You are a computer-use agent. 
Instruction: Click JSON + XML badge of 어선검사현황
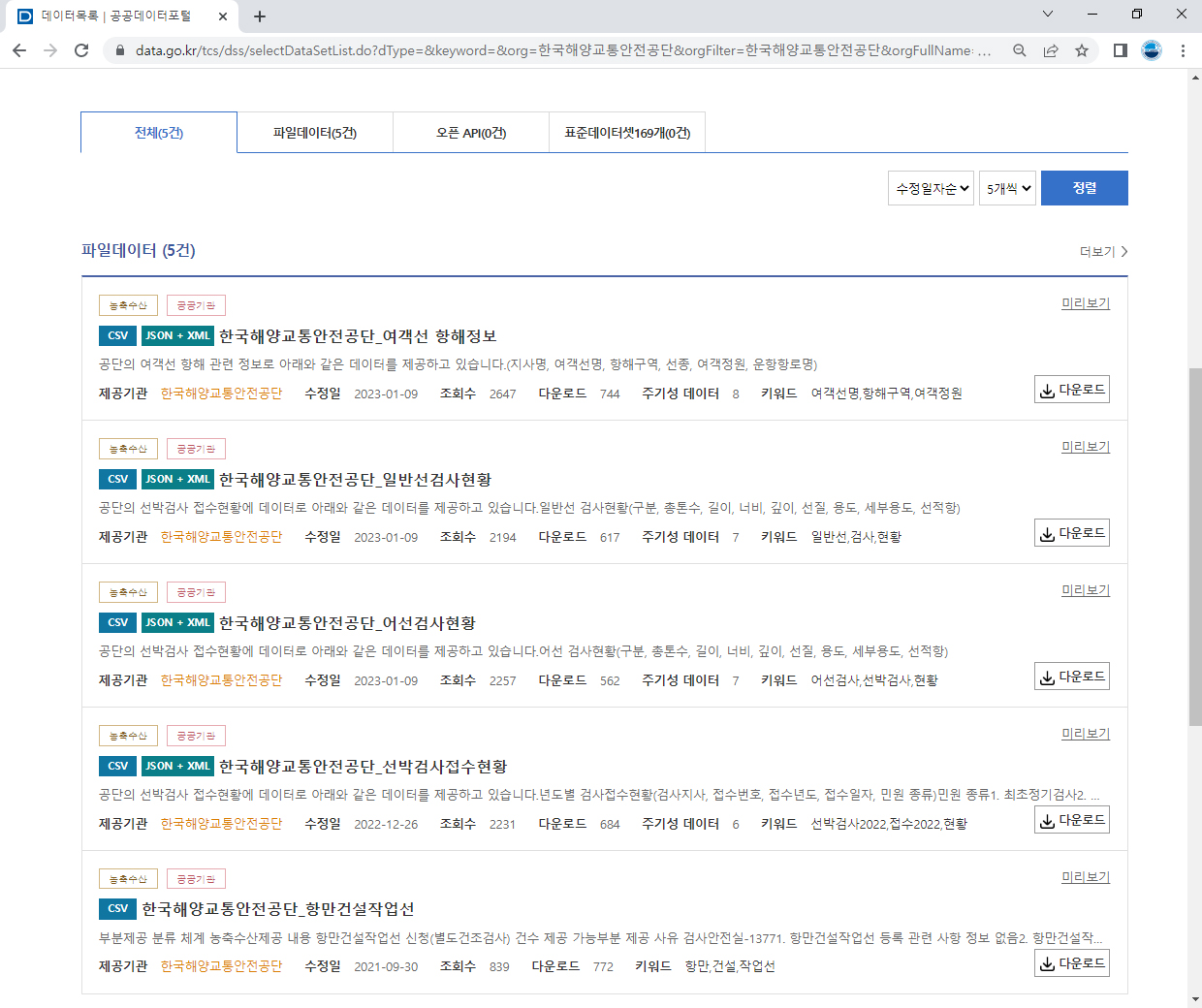tap(178, 622)
